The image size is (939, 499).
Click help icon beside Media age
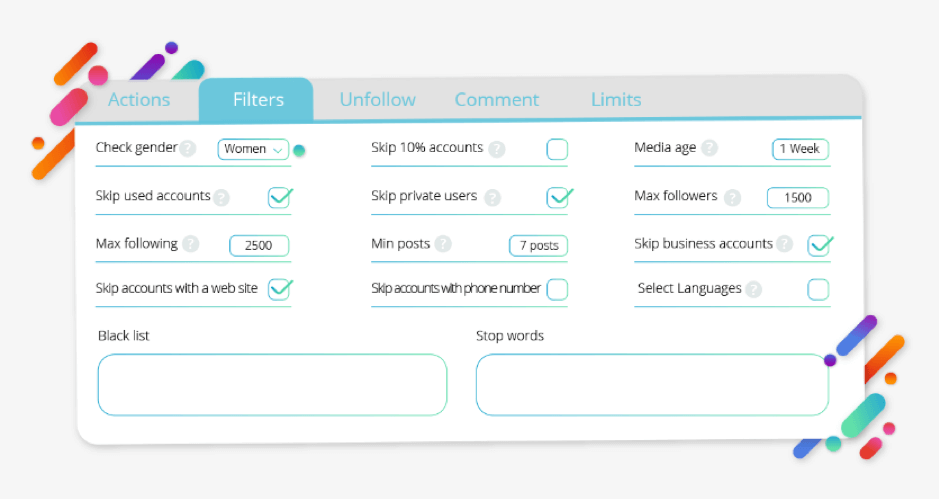[x=709, y=148]
